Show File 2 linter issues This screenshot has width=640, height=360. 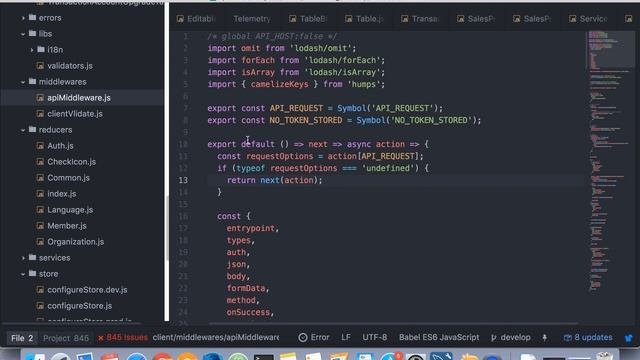pos(22,338)
